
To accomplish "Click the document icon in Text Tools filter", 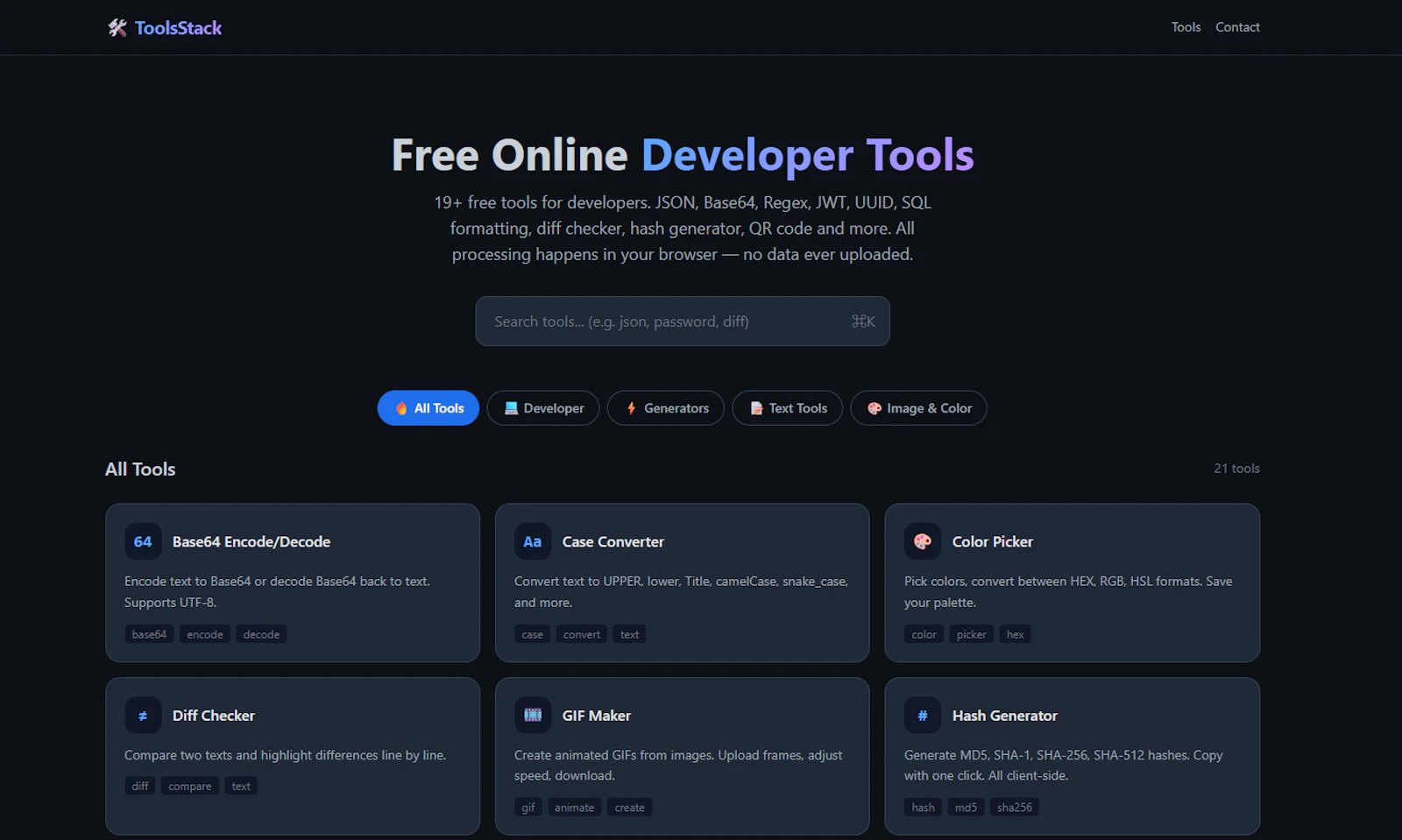I will 756,408.
